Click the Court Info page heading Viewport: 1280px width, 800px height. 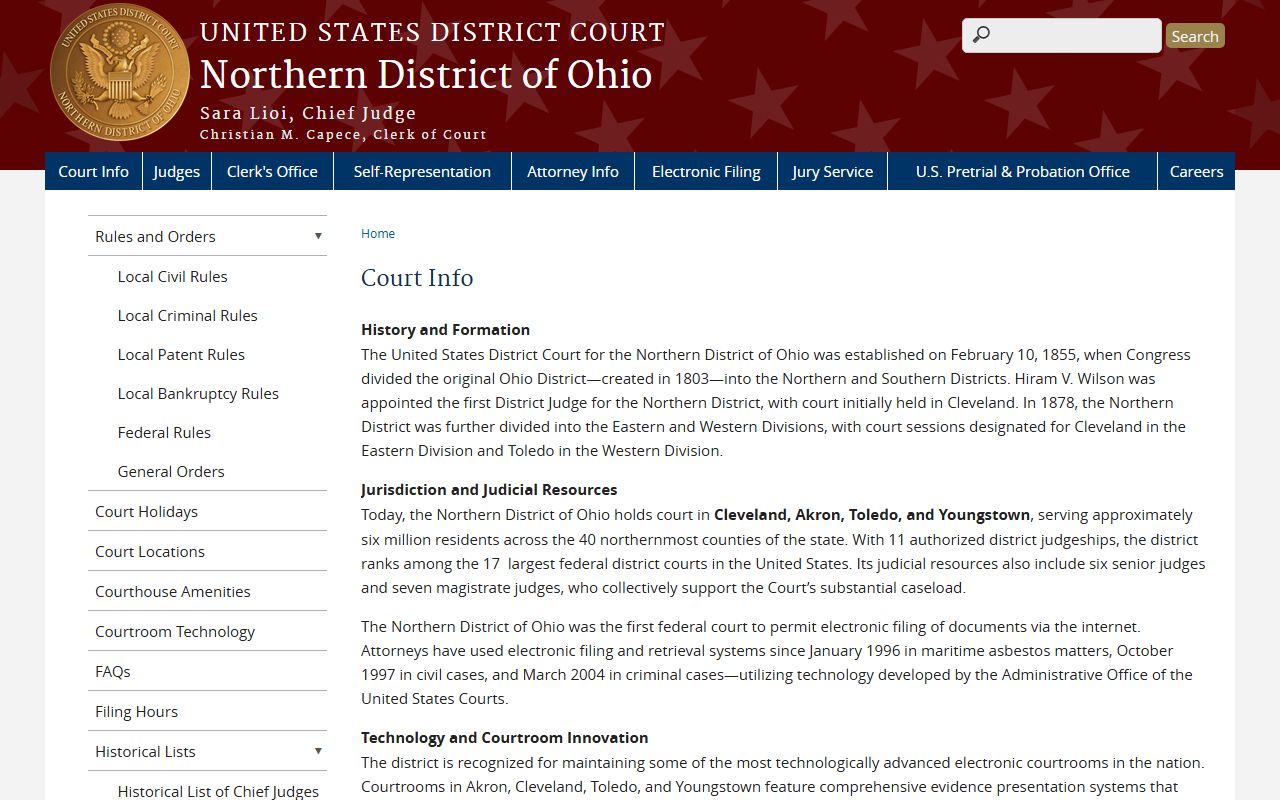417,277
